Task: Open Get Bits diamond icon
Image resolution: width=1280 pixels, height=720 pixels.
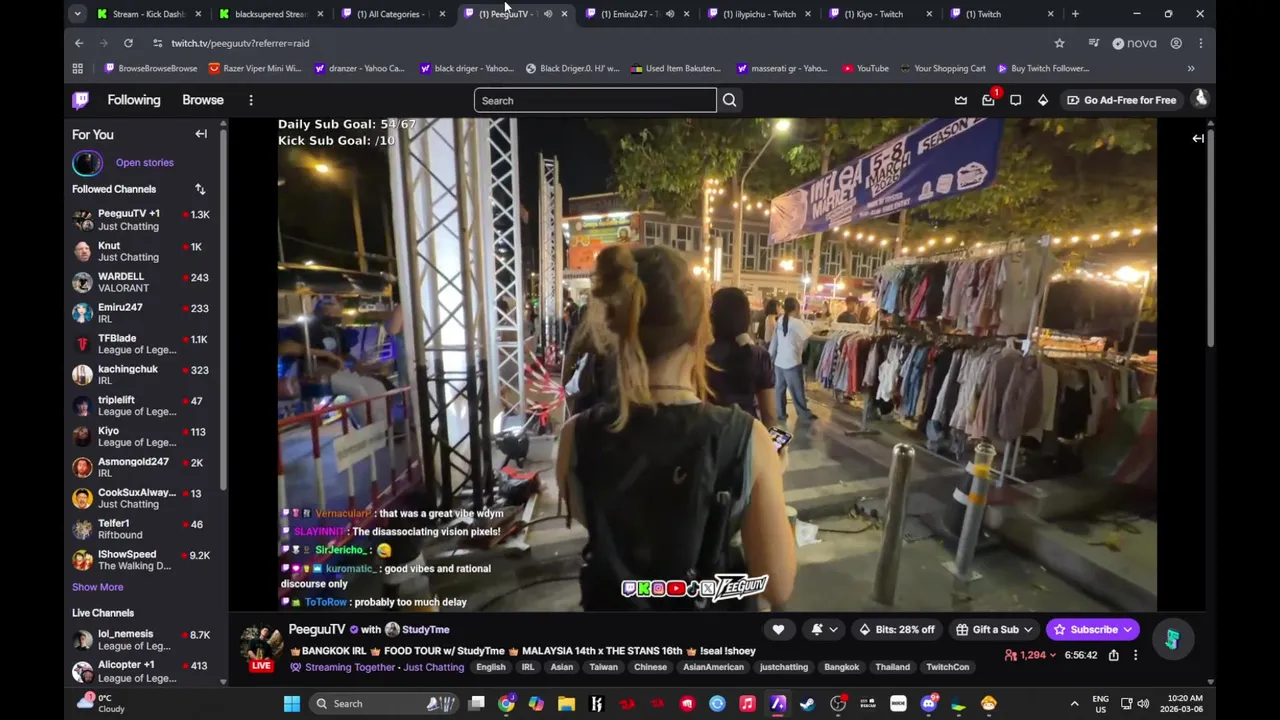Action: pyautogui.click(x=1042, y=100)
